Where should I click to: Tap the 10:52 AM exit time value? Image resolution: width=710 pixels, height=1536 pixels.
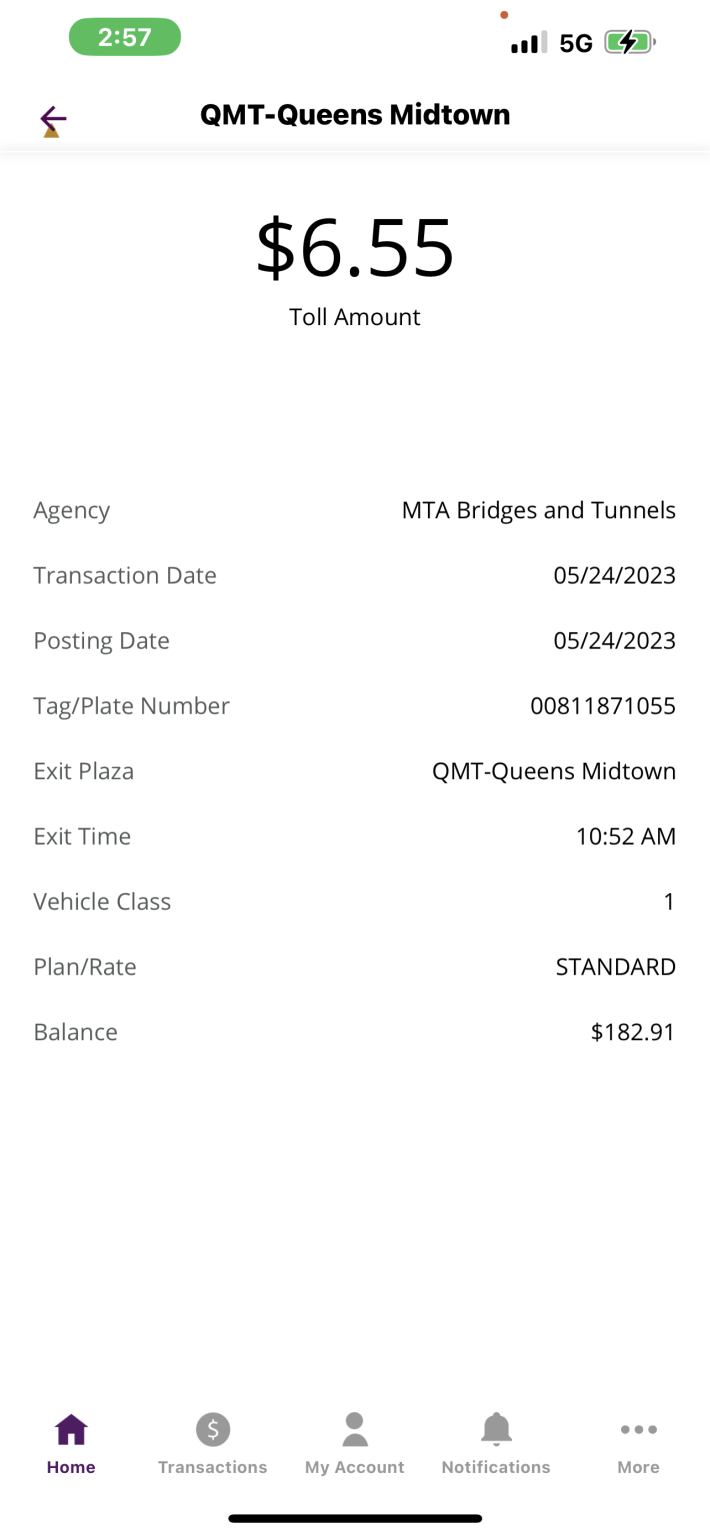click(x=625, y=836)
